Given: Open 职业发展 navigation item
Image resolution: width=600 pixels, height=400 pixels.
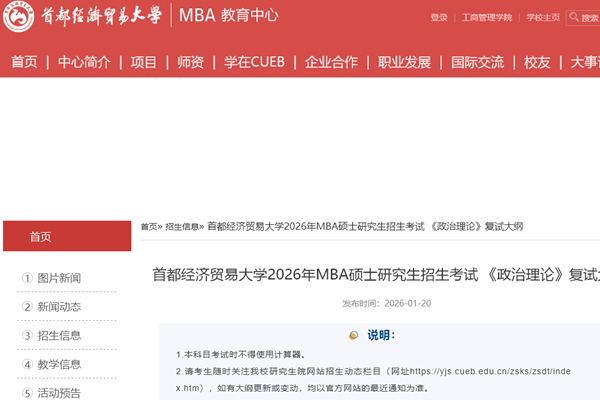Looking at the screenshot, I should coord(404,62).
